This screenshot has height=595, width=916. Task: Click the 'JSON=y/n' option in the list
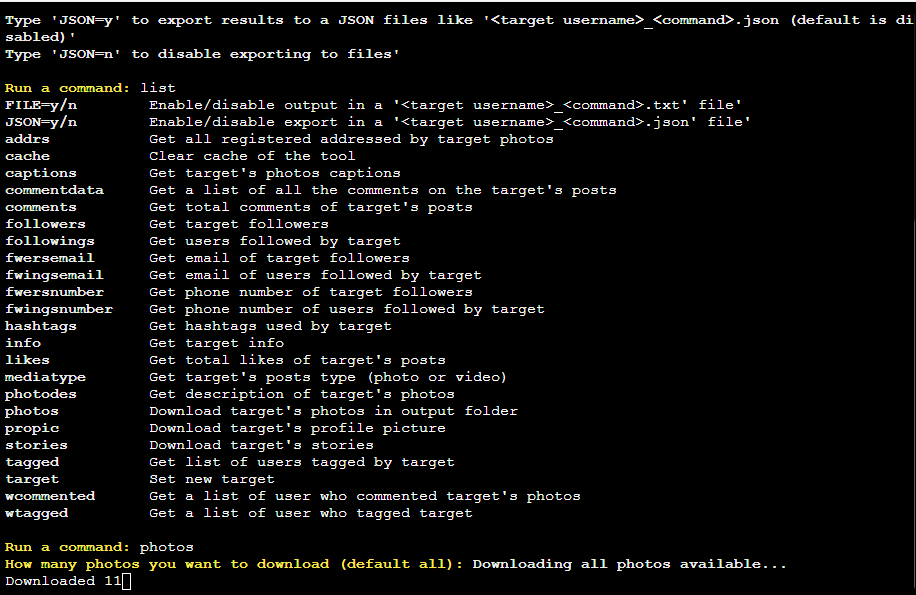(40, 122)
